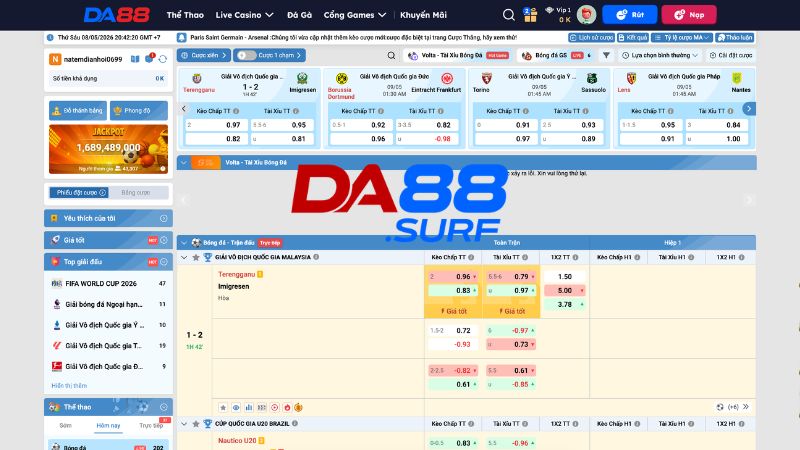The image size is (800, 450).
Task: Open Cài đặt cược settings
Action: pyautogui.click(x=731, y=55)
